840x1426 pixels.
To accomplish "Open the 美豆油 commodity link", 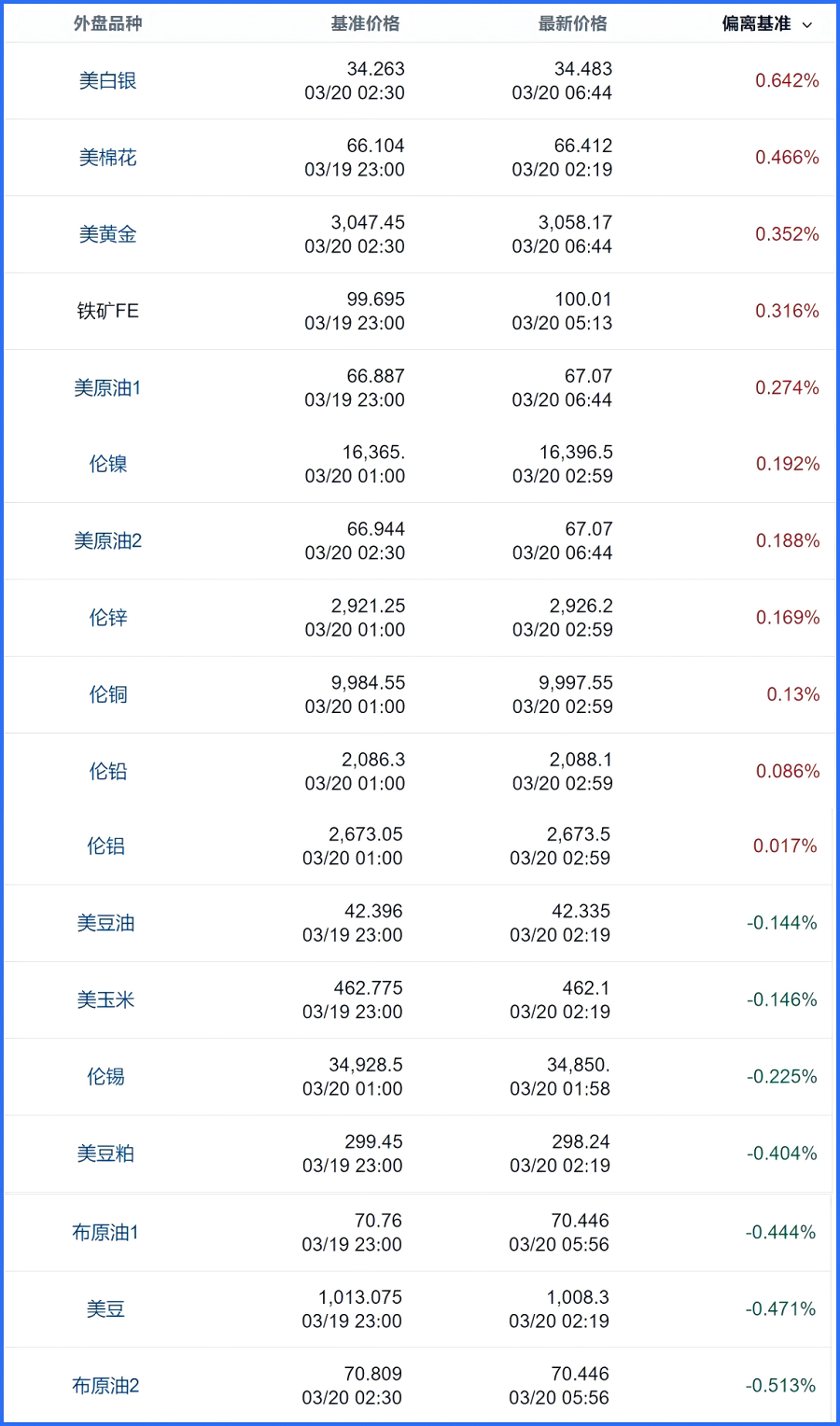I will point(105,923).
